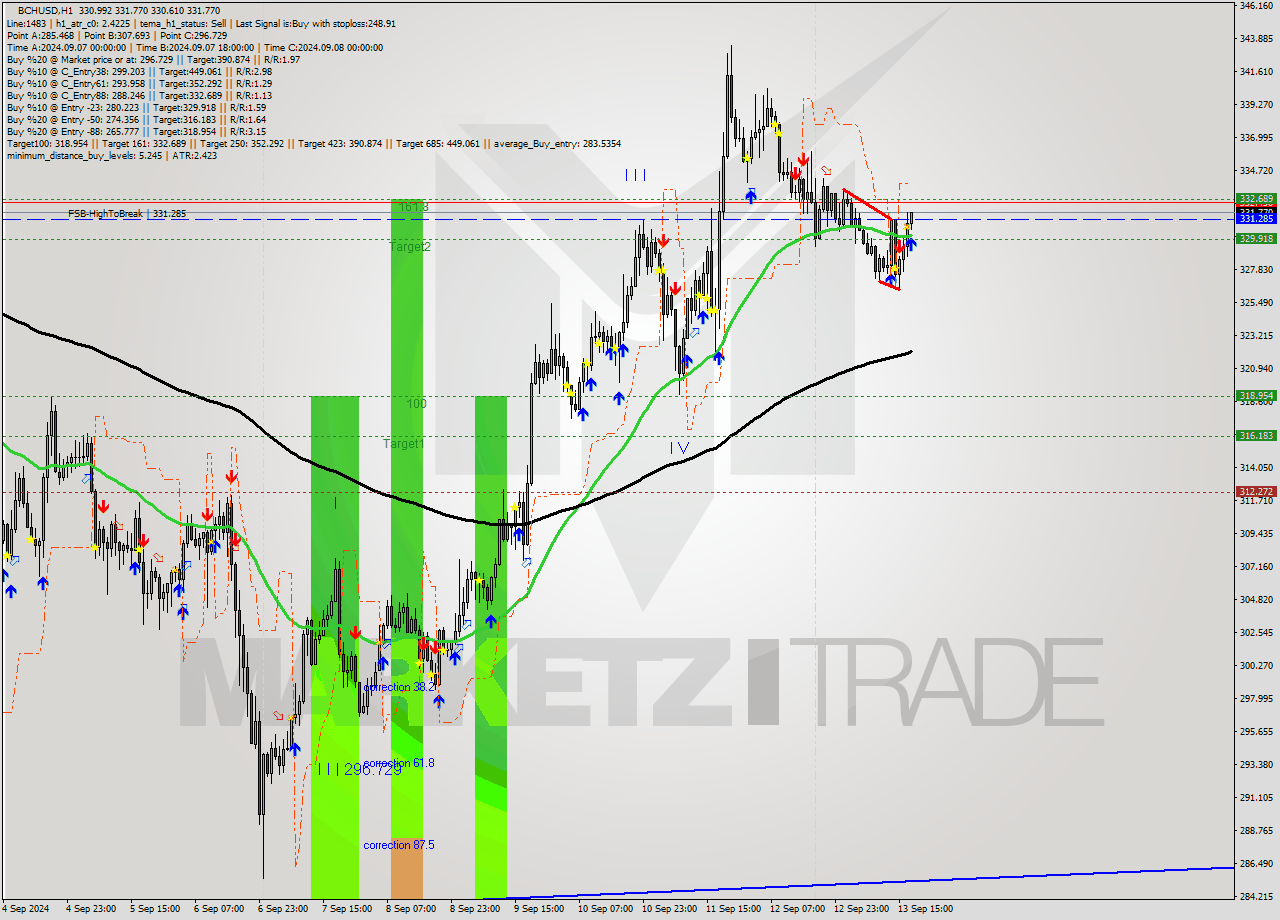Viewport: 1280px width, 920px height.
Task: Click the 161.8 Fibonacci level label
Action: point(413,206)
